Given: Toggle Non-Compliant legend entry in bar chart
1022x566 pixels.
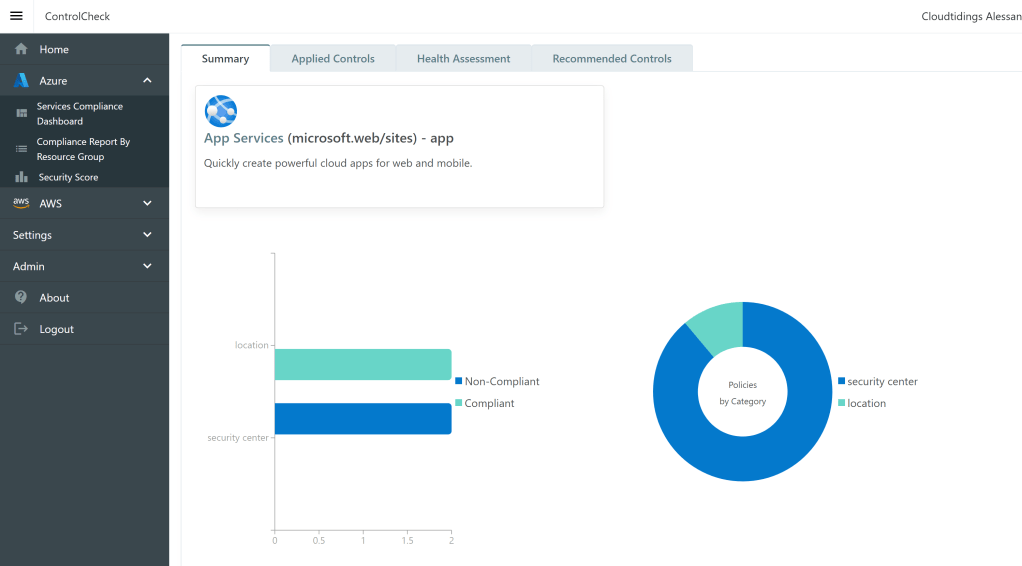Looking at the screenshot, I should [x=497, y=381].
